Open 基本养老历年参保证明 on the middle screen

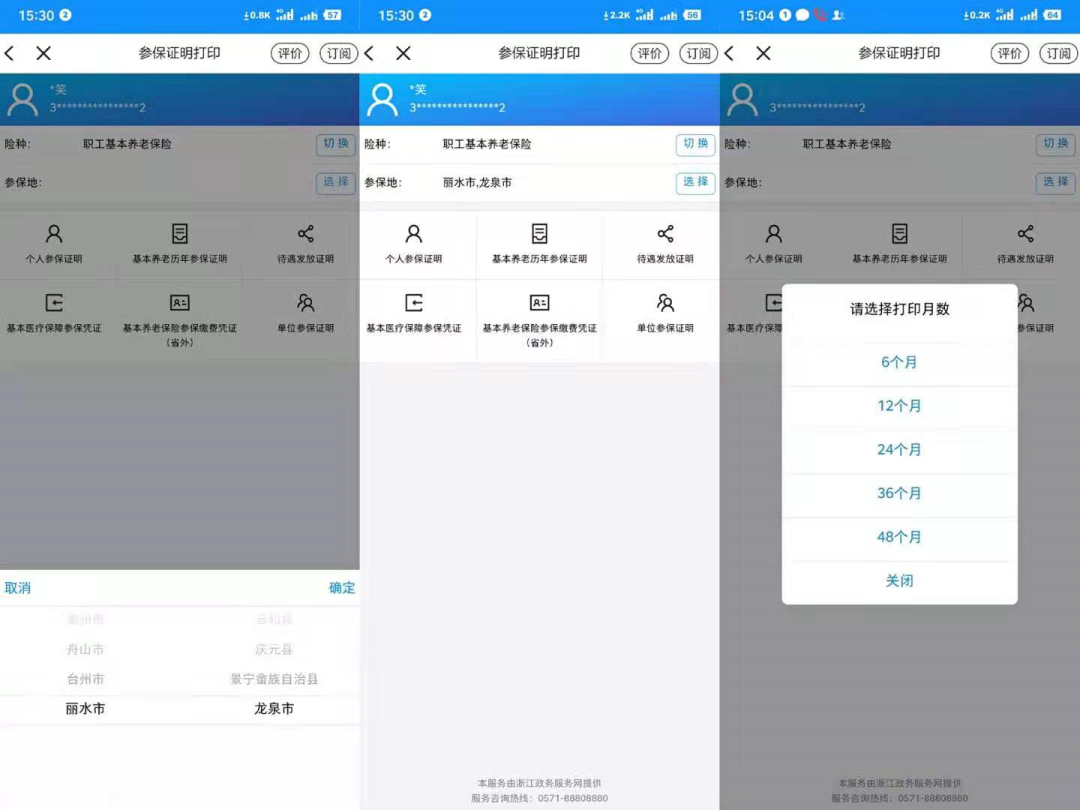tap(539, 235)
